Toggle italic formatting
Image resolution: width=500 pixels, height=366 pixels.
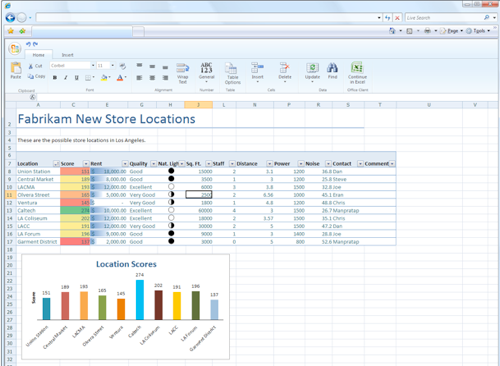pos(66,78)
